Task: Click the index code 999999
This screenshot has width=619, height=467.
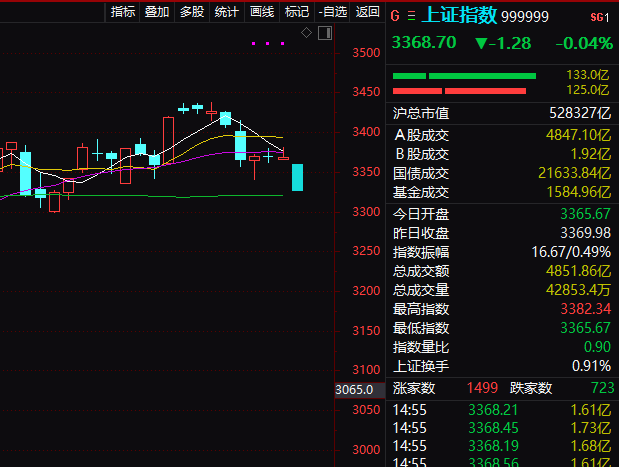Action: pos(525,17)
